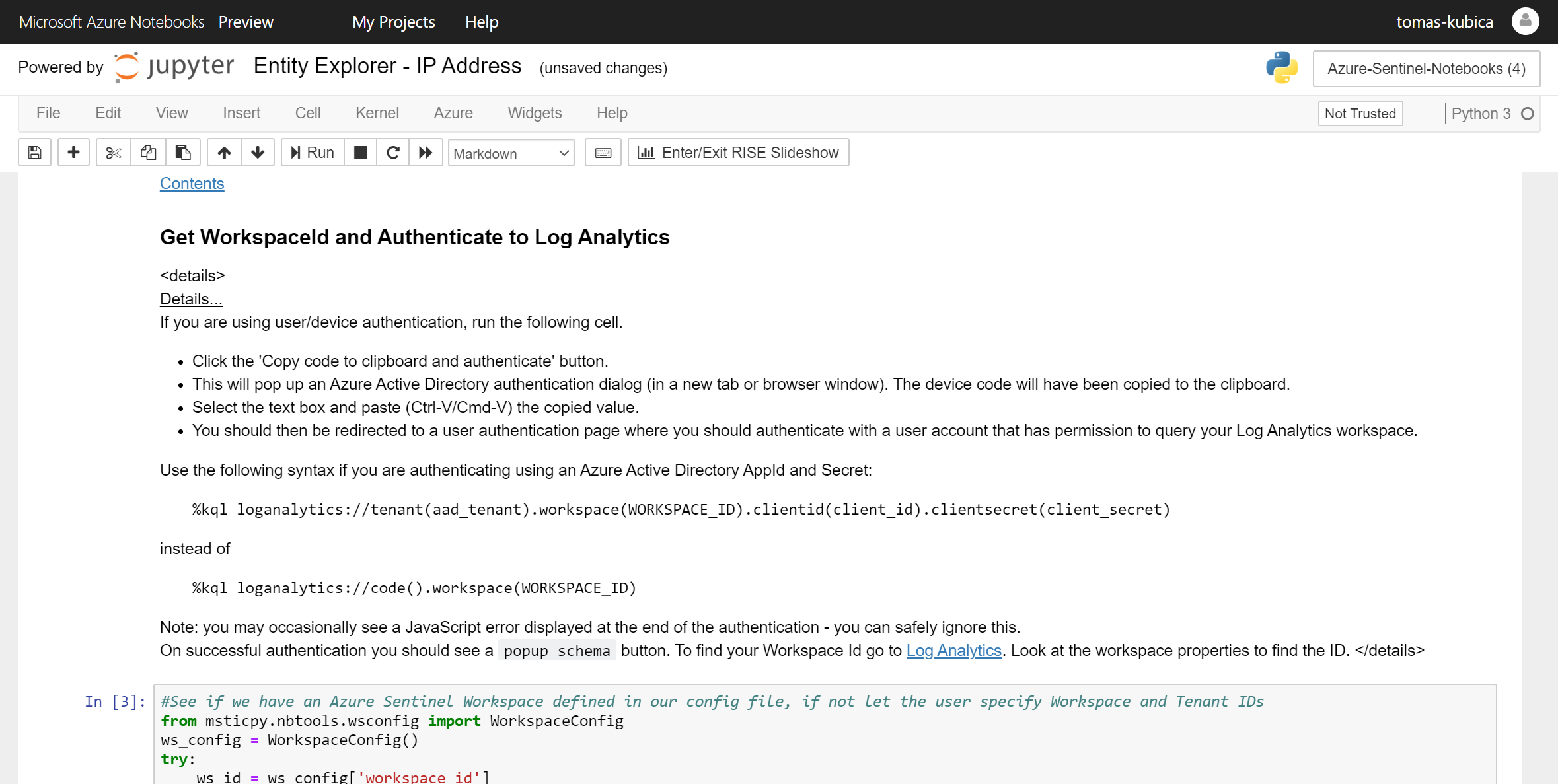Open the command palette keyboard icon

pyautogui.click(x=603, y=153)
